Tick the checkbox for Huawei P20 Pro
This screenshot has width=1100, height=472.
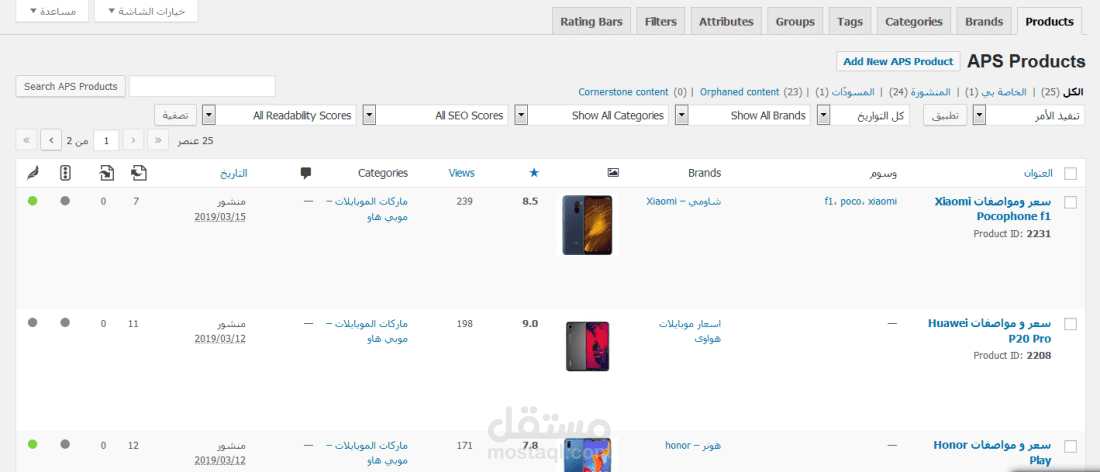(1071, 324)
